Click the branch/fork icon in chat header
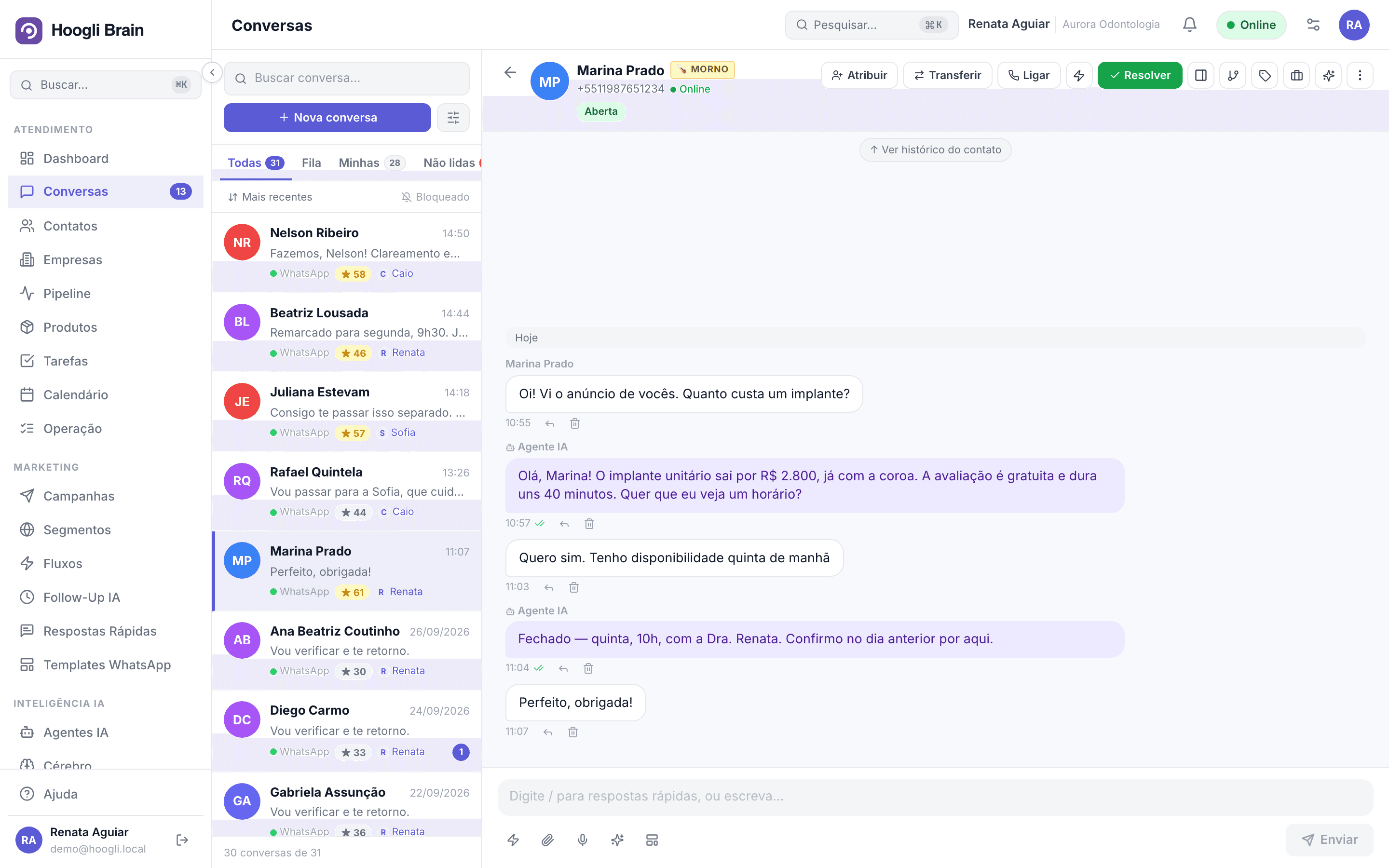Viewport: 1389px width, 868px height. coord(1233,75)
